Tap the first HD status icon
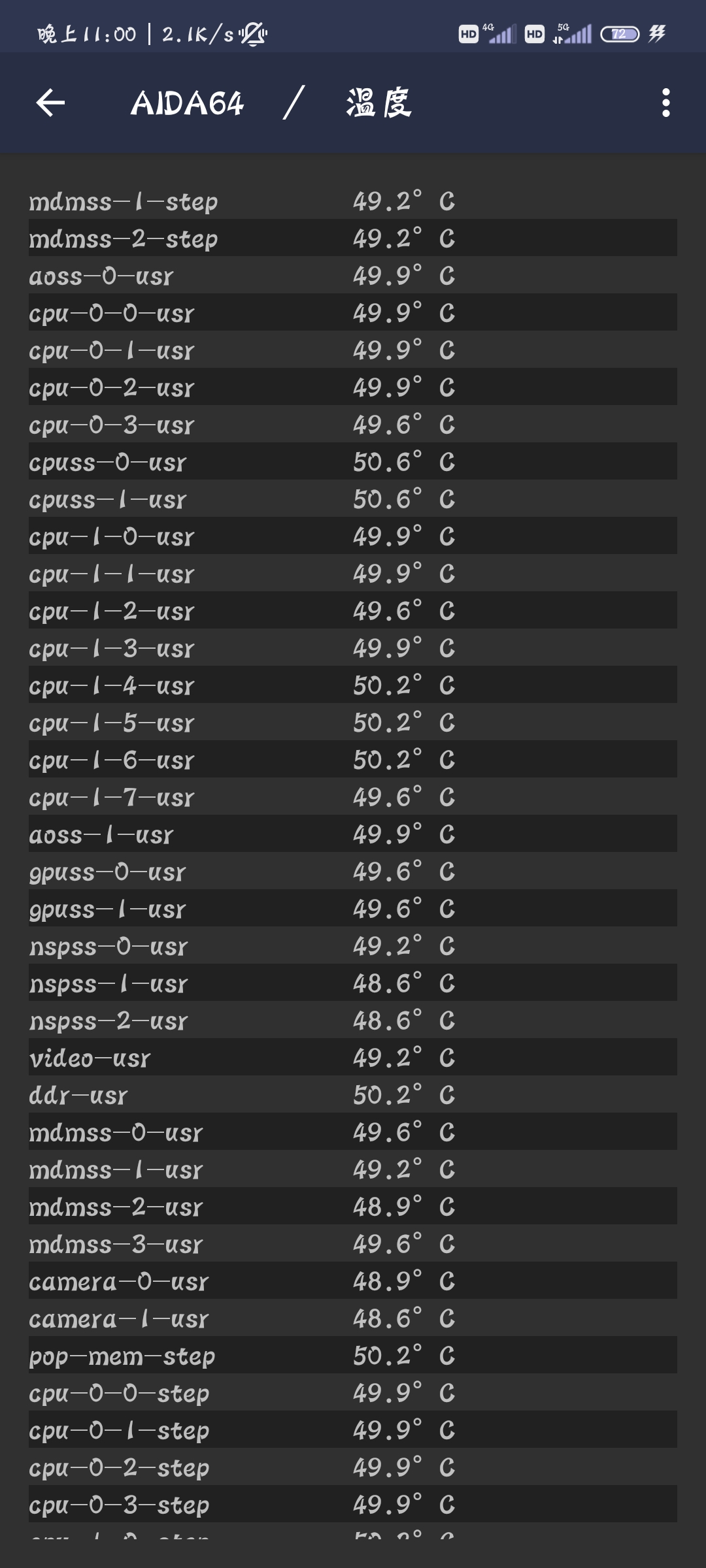 coord(468,34)
